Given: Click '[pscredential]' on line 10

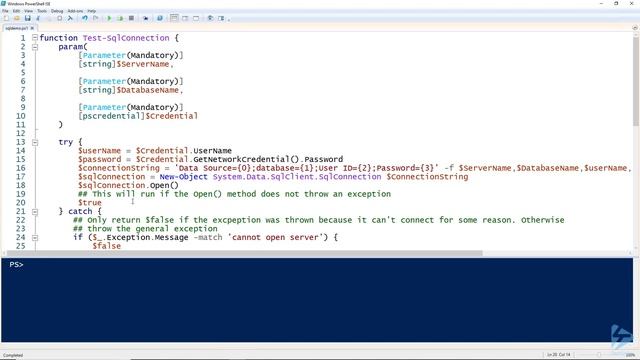Looking at the screenshot, I should pos(111,116).
